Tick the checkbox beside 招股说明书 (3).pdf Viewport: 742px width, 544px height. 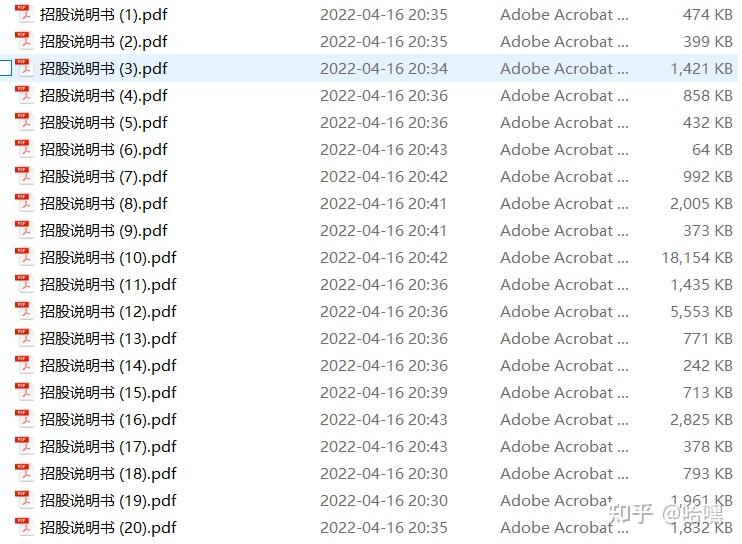5,68
